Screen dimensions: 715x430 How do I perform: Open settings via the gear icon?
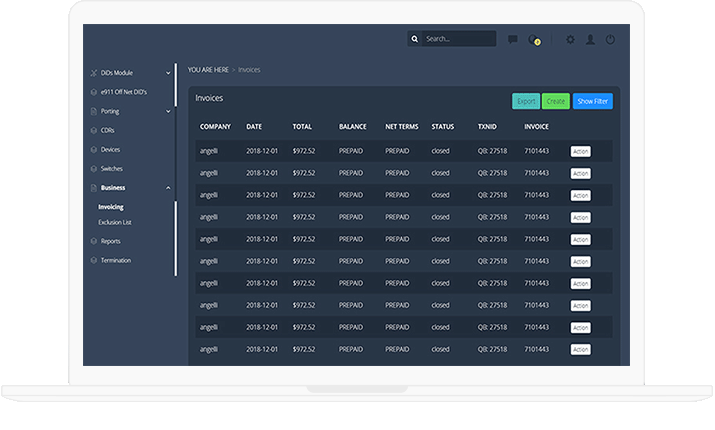570,40
